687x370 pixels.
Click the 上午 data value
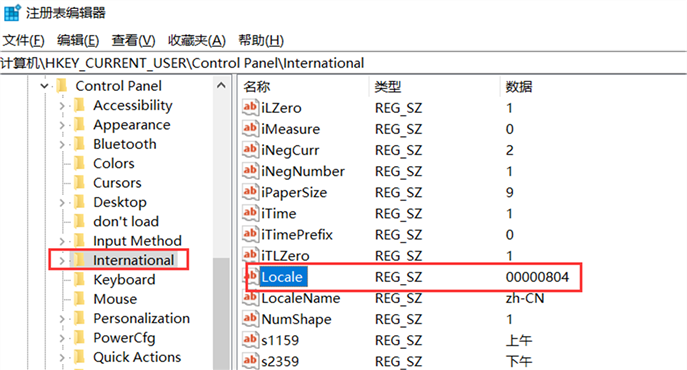tap(519, 340)
